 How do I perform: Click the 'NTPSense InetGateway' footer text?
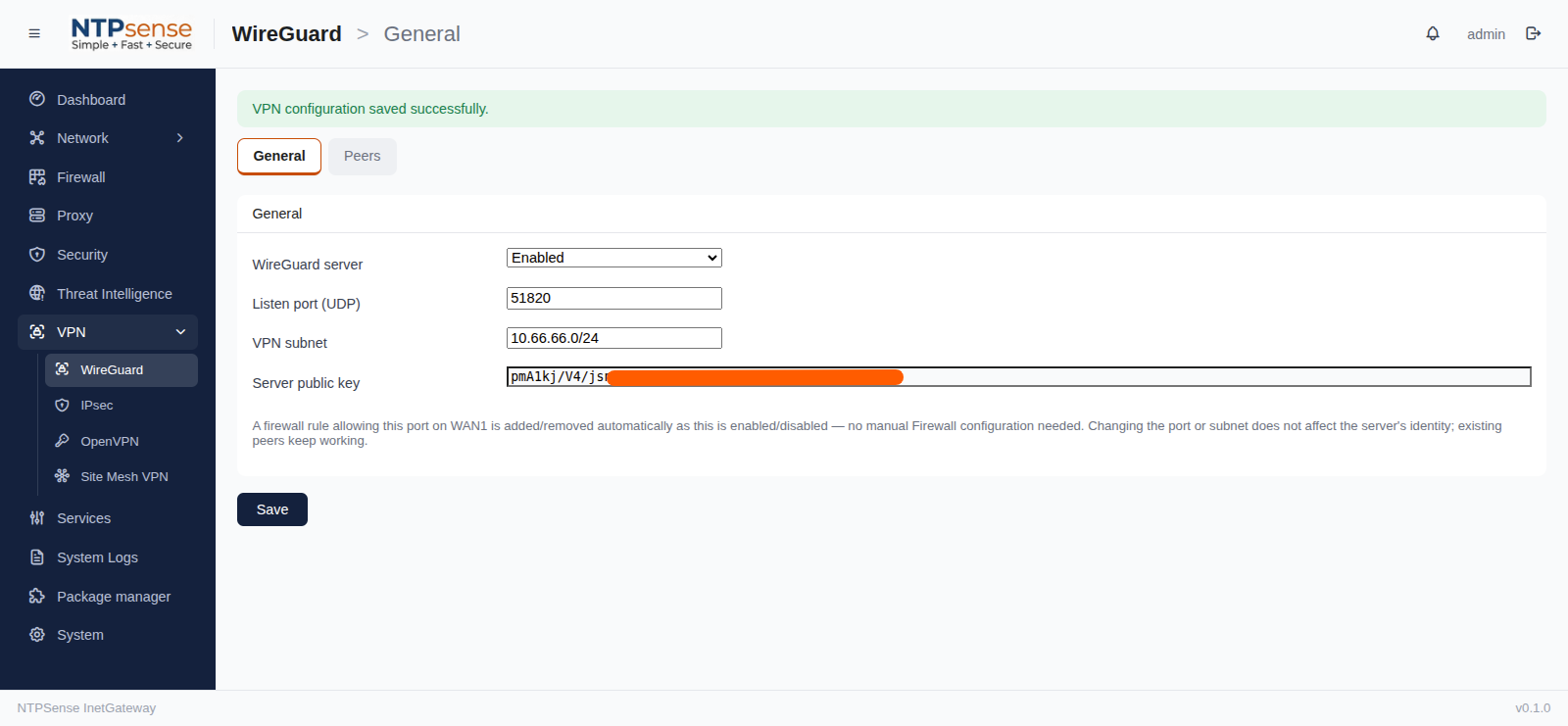coord(86,707)
